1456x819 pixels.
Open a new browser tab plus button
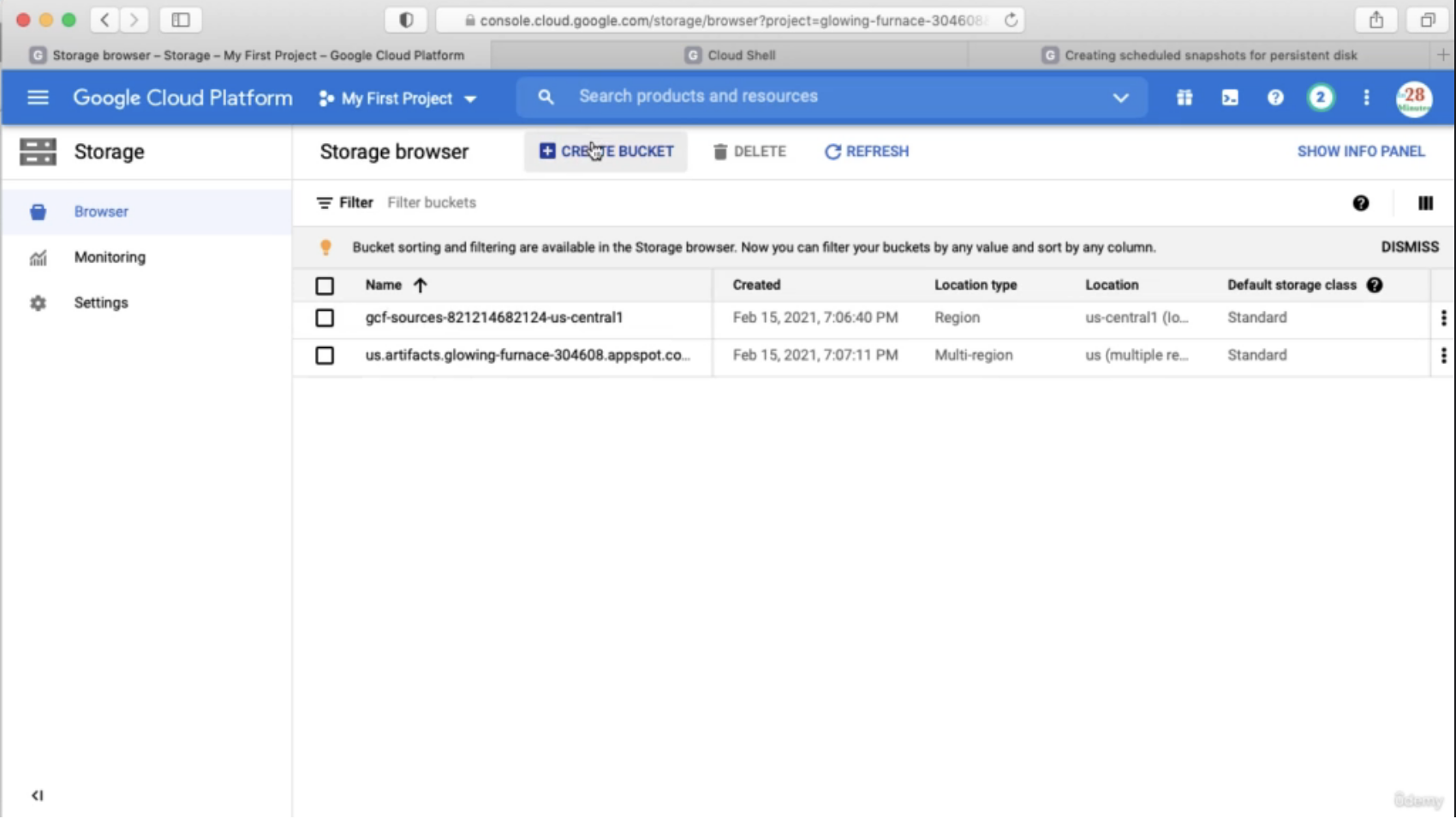coord(1442,55)
